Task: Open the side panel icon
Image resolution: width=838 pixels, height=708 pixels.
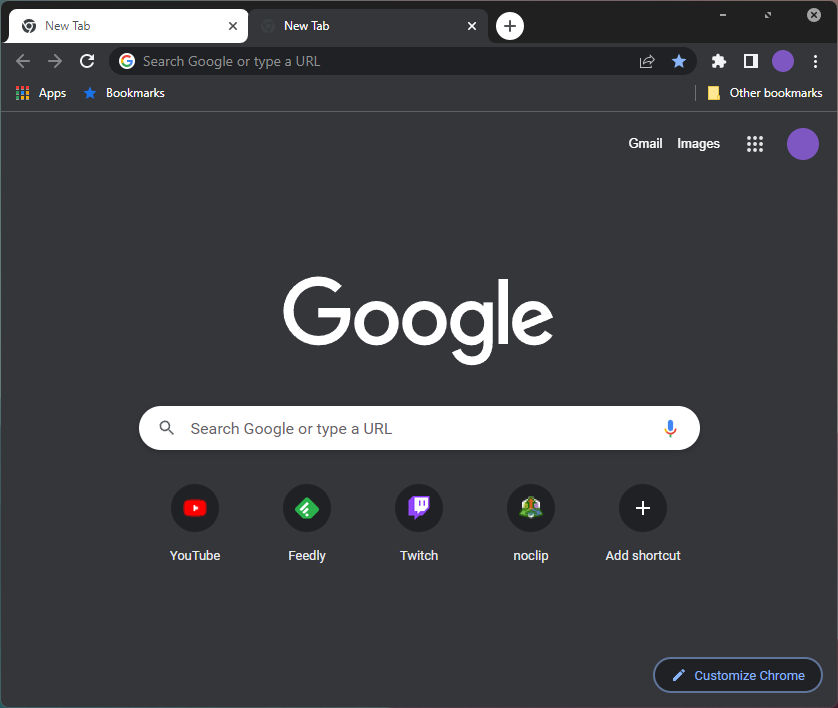Action: click(x=751, y=61)
